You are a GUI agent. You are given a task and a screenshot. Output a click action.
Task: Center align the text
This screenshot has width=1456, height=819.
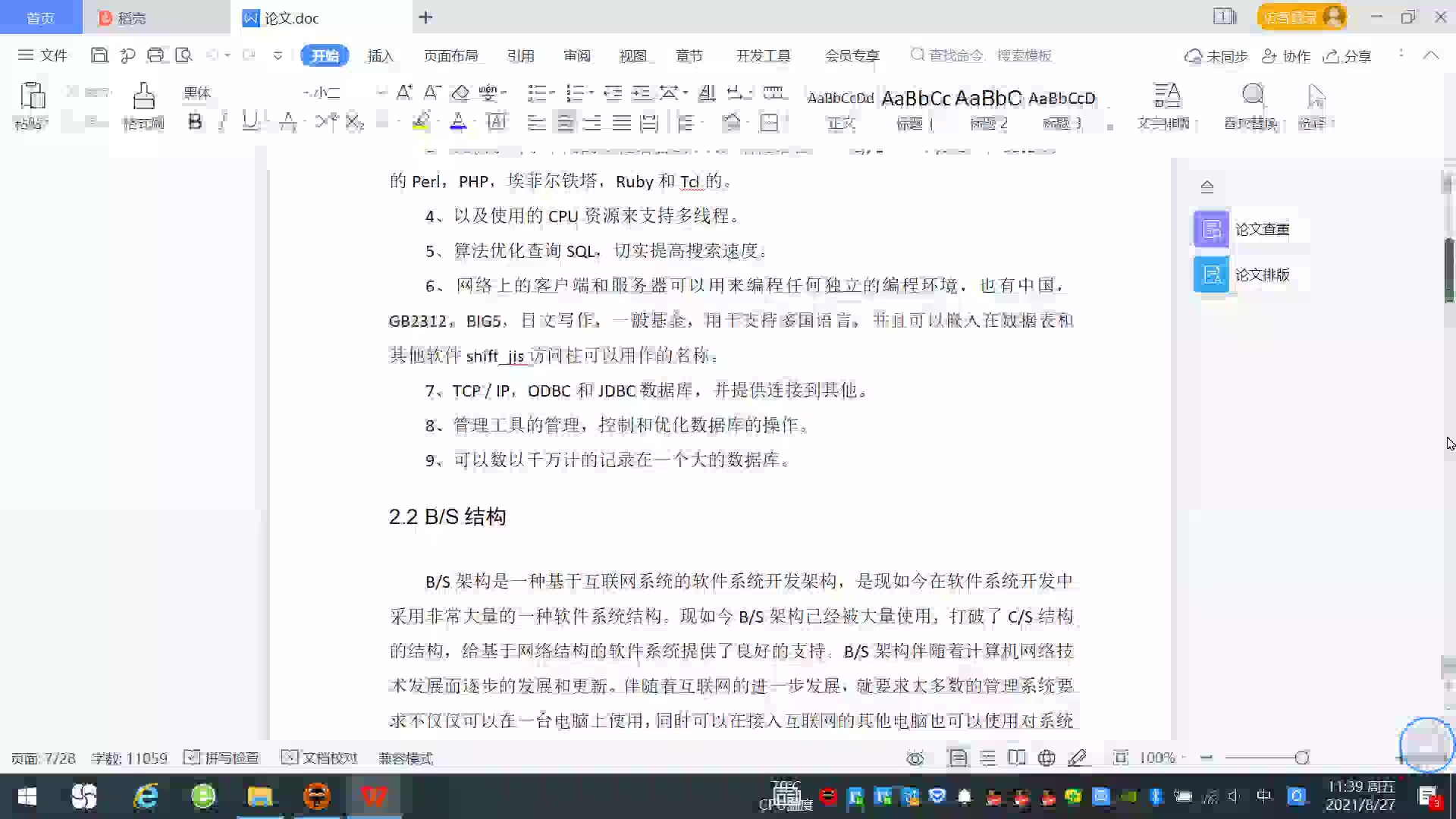coord(565,122)
